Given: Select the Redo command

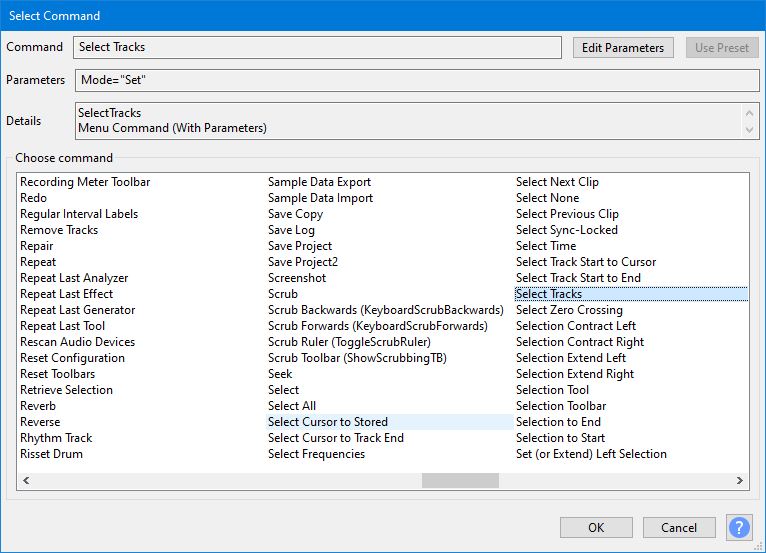Looking at the screenshot, I should click(34, 198).
